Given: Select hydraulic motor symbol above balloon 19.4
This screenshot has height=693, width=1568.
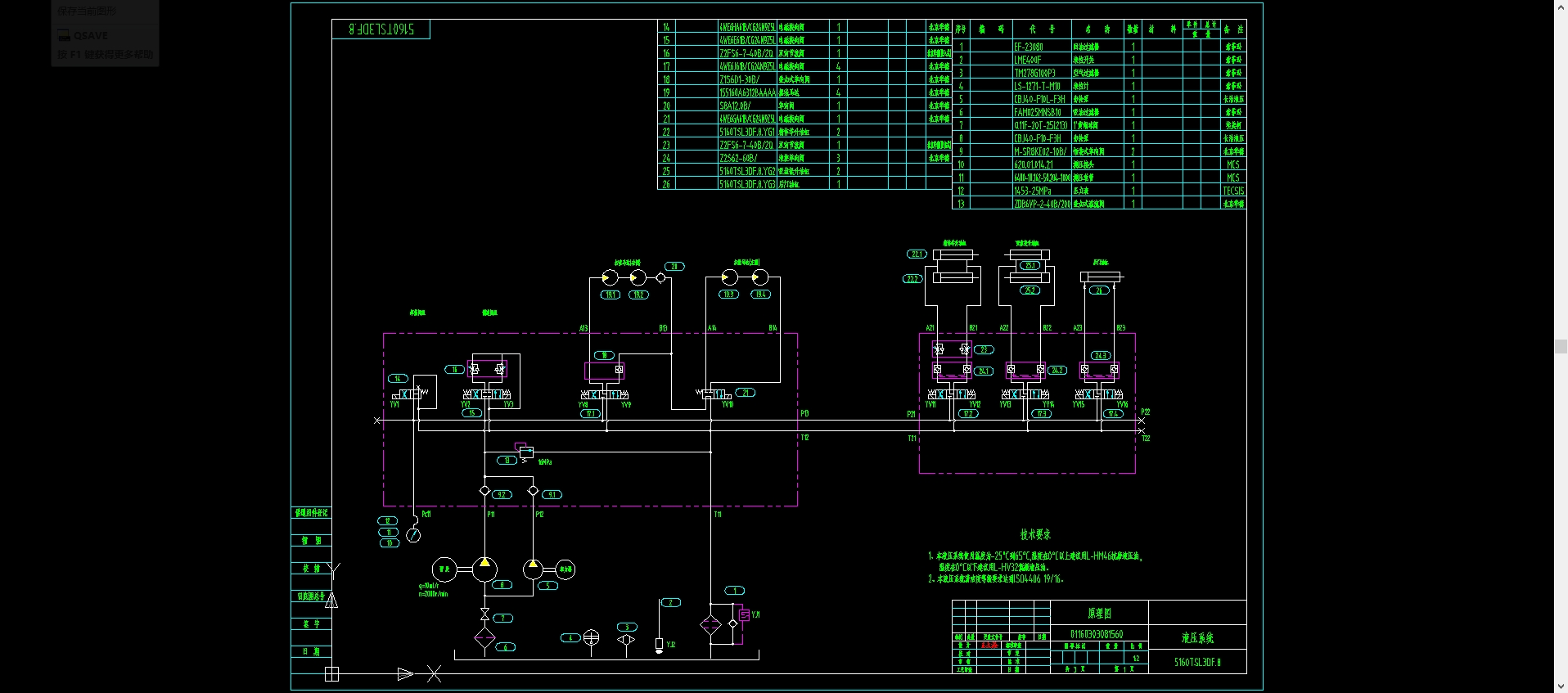Looking at the screenshot, I should (x=760, y=277).
